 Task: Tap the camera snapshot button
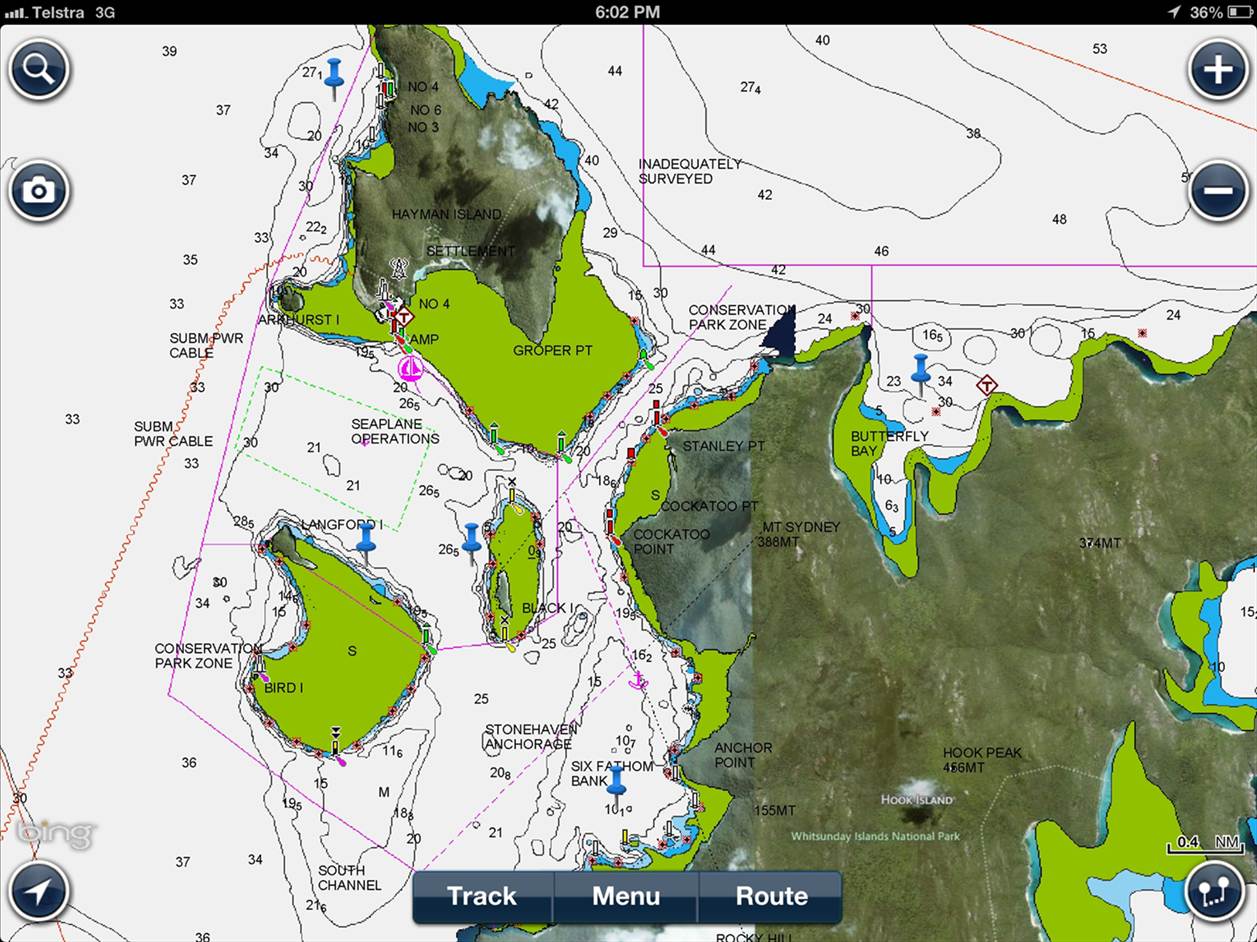(x=39, y=190)
